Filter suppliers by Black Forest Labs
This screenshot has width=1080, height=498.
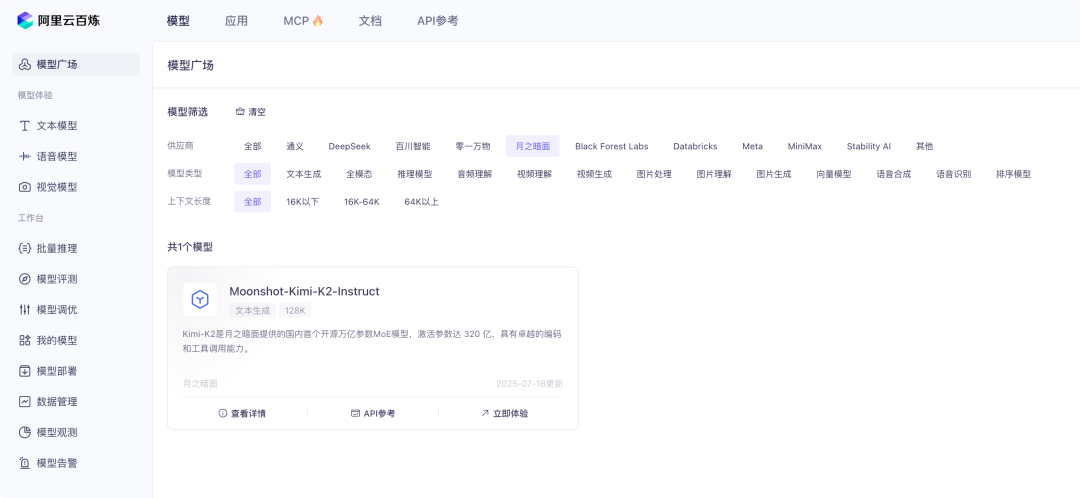[612, 146]
